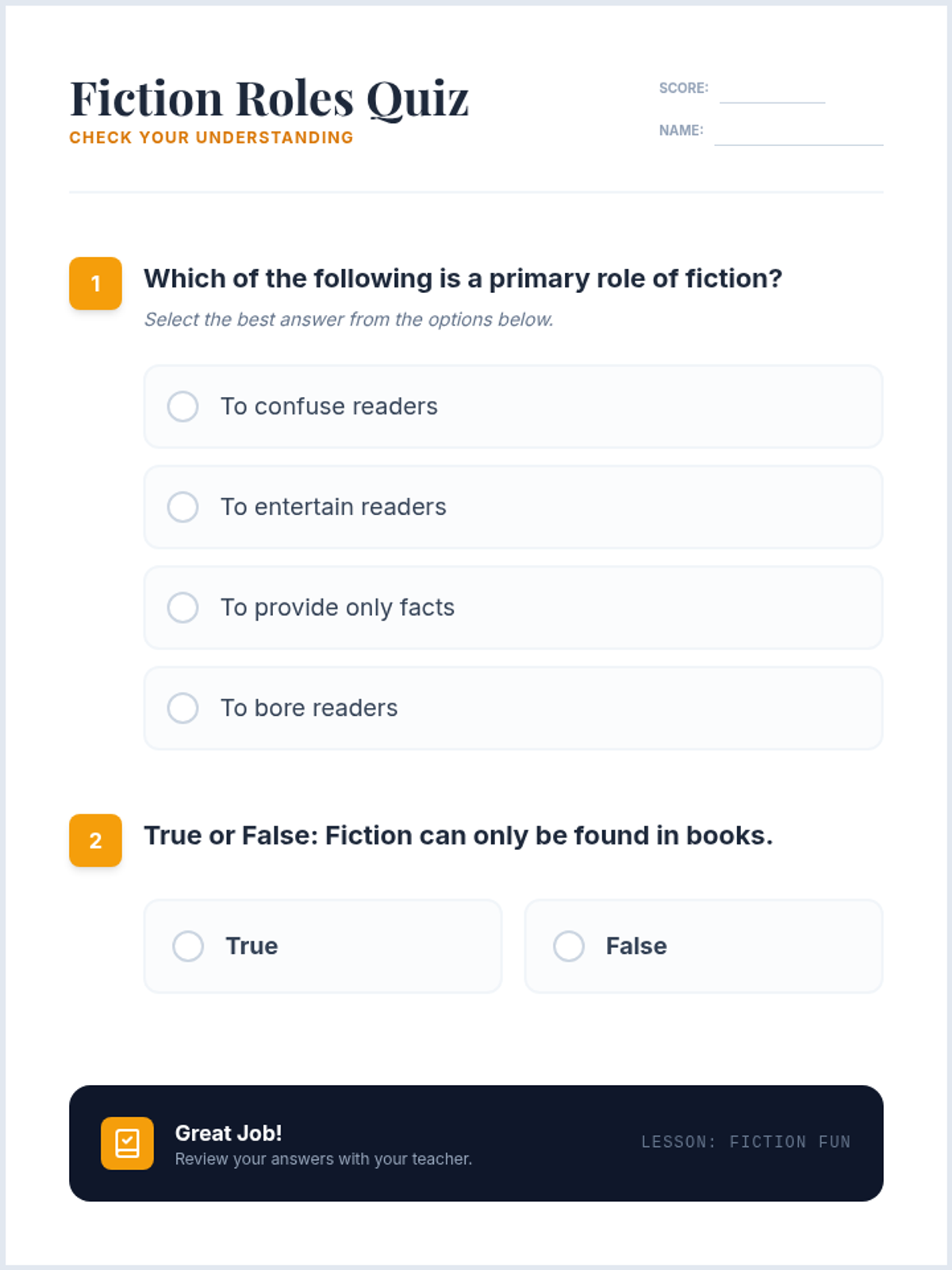Viewport: 952px width, 1270px height.
Task: Click the True answer card
Action: [x=323, y=946]
